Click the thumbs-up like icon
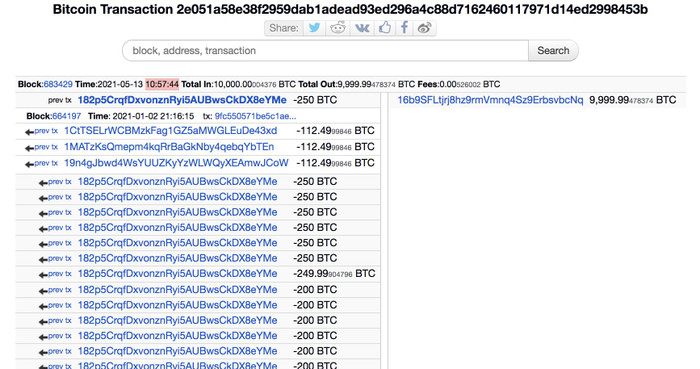Screen dimensions: 700x369 point(385,28)
